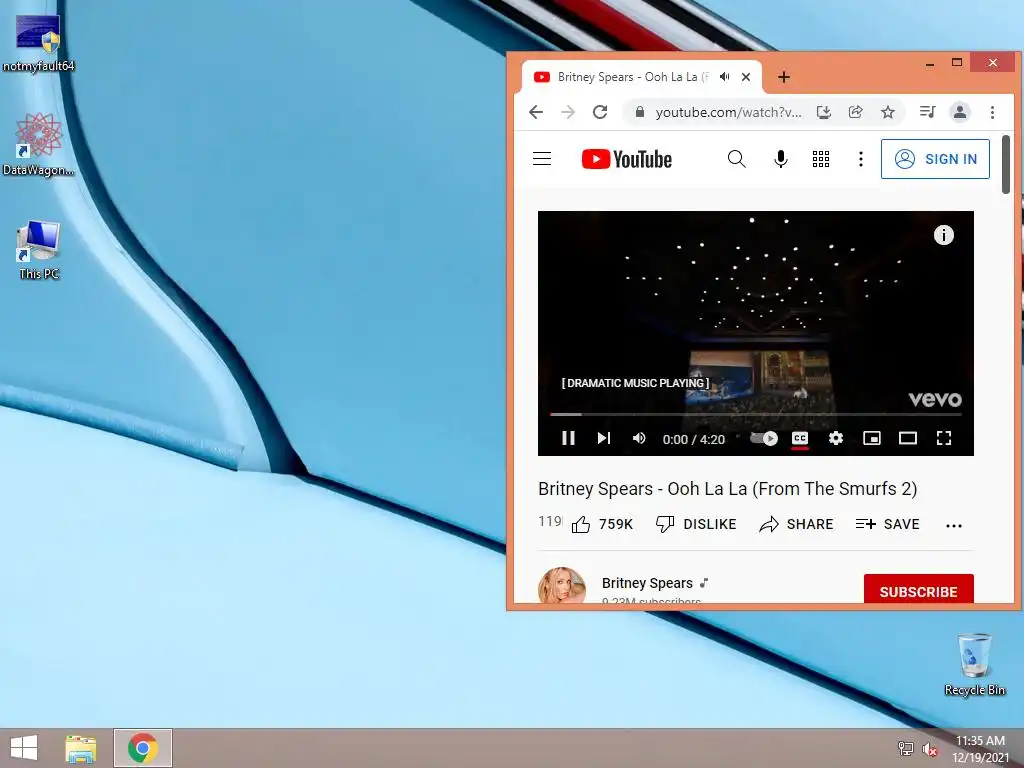Open media controls in Chrome toolbar

tap(927, 112)
